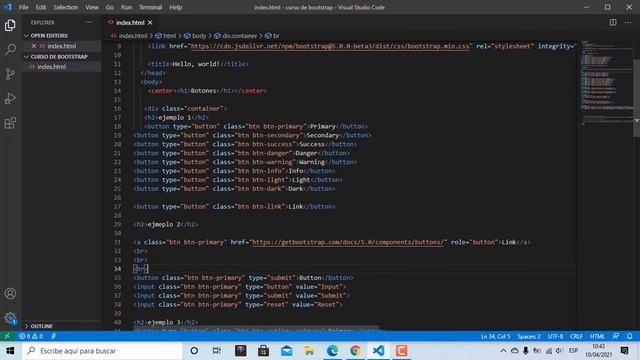Viewport: 640px width, 360px height.
Task: Open the Run and Debug view
Action: [10, 98]
